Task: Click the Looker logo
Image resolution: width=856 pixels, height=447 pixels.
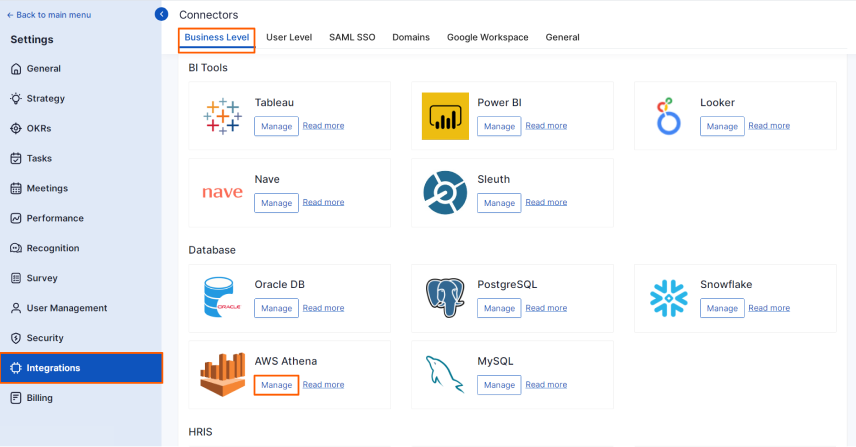Action: point(668,116)
